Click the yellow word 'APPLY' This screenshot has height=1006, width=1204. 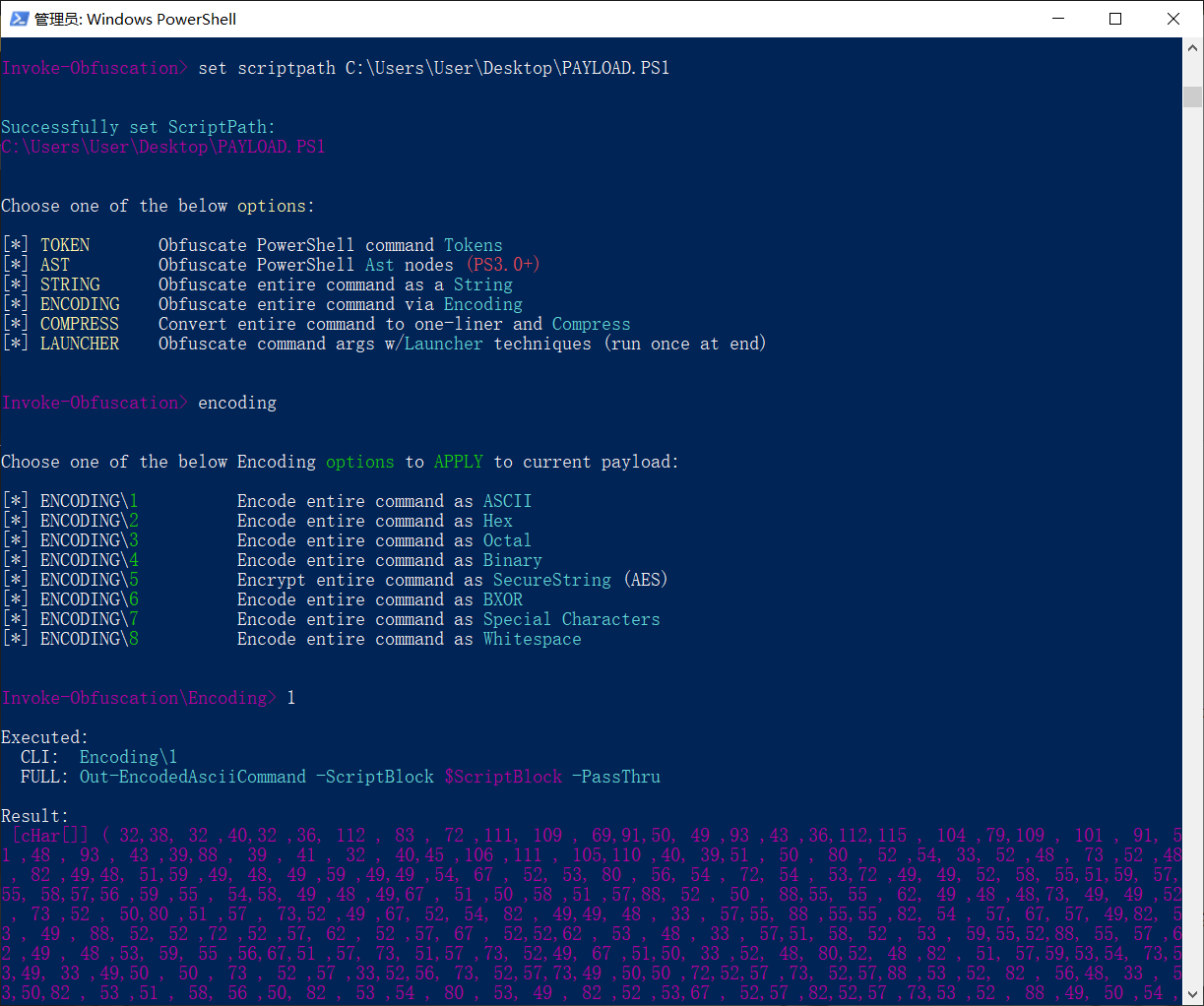459,462
